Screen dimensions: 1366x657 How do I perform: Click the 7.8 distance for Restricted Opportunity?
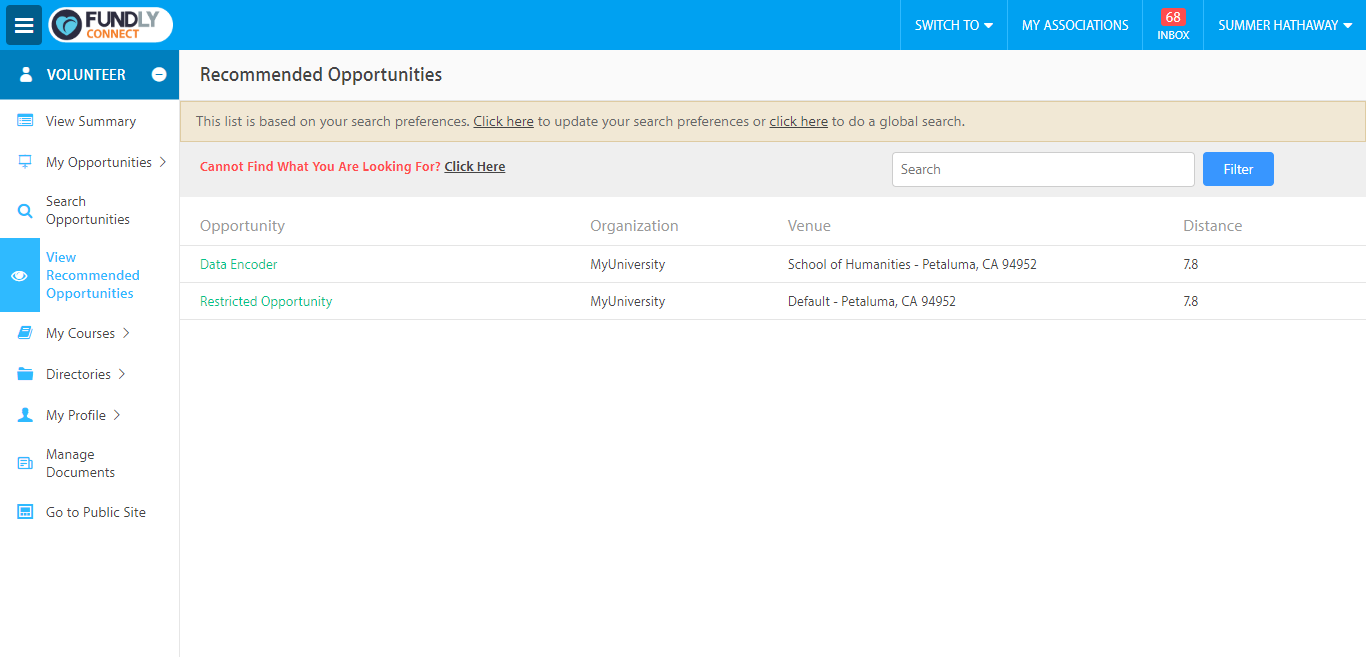1190,301
